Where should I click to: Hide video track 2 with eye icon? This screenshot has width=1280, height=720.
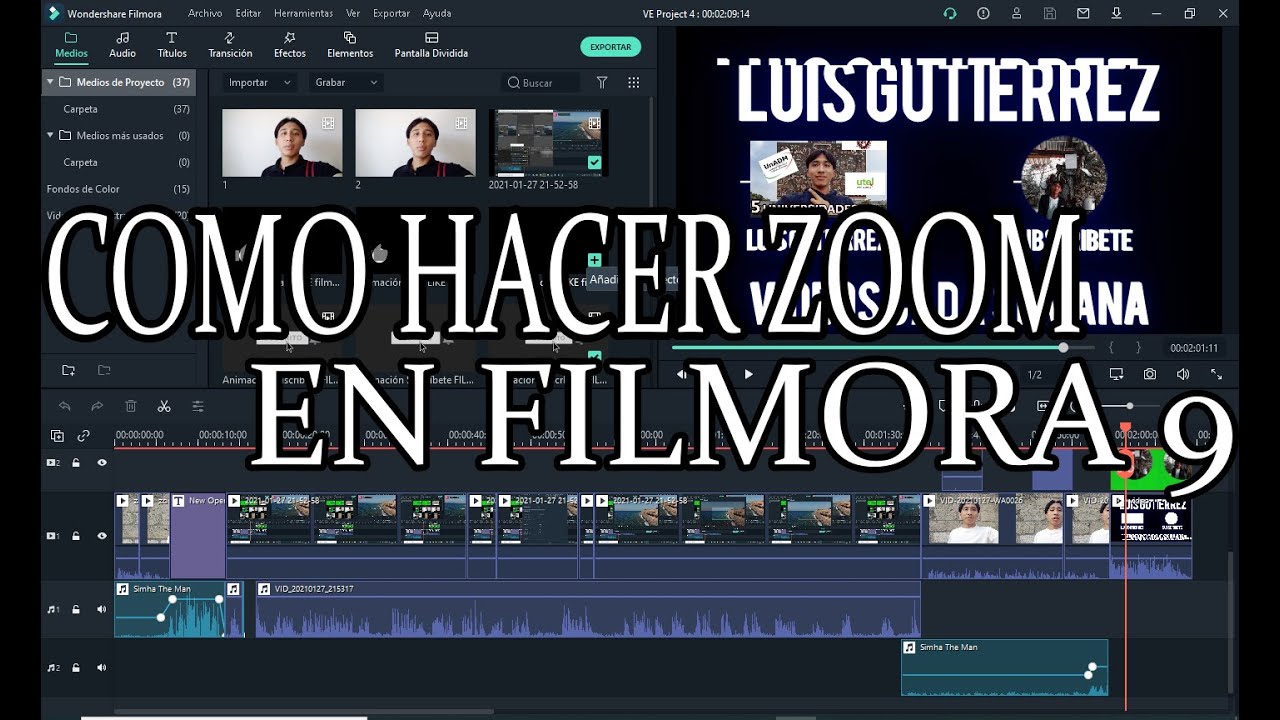pyautogui.click(x=102, y=463)
